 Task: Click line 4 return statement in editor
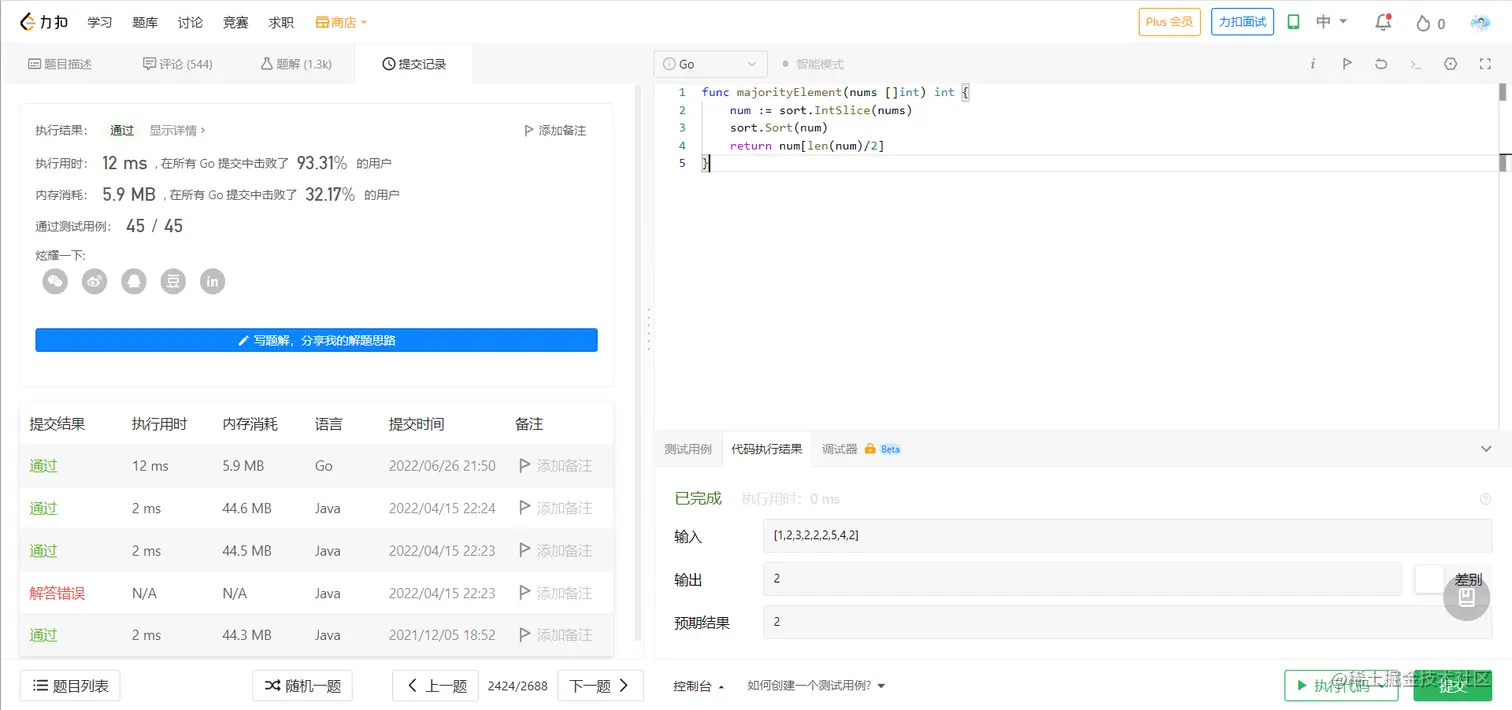point(807,146)
